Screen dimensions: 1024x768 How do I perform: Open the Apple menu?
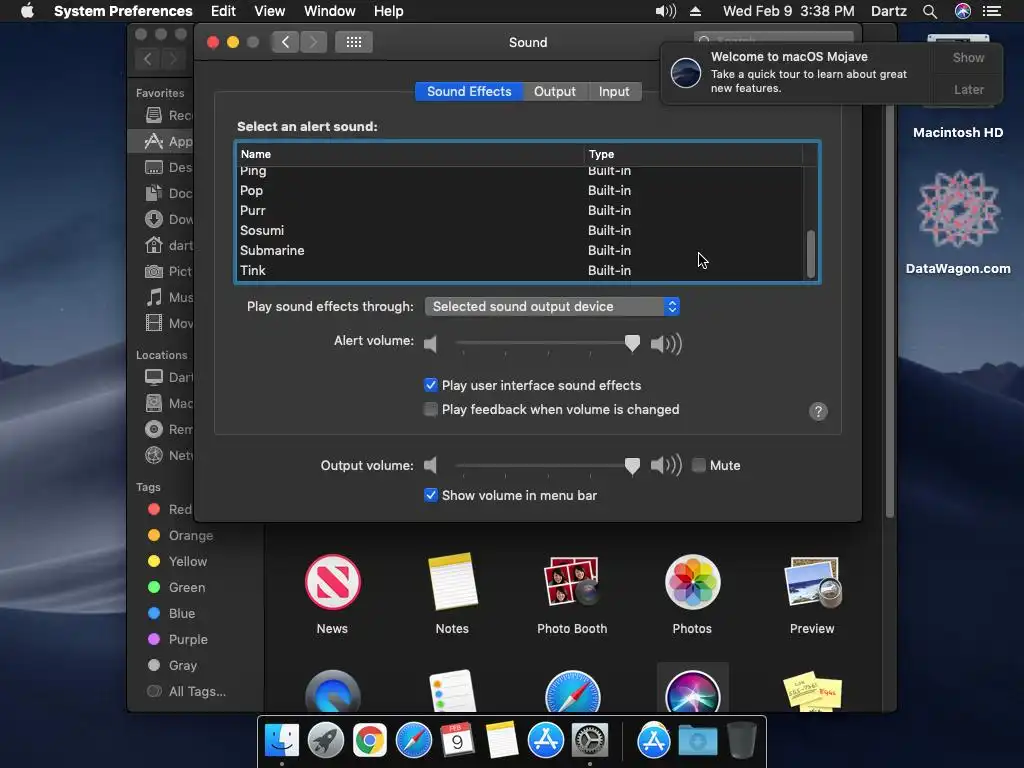(x=27, y=11)
